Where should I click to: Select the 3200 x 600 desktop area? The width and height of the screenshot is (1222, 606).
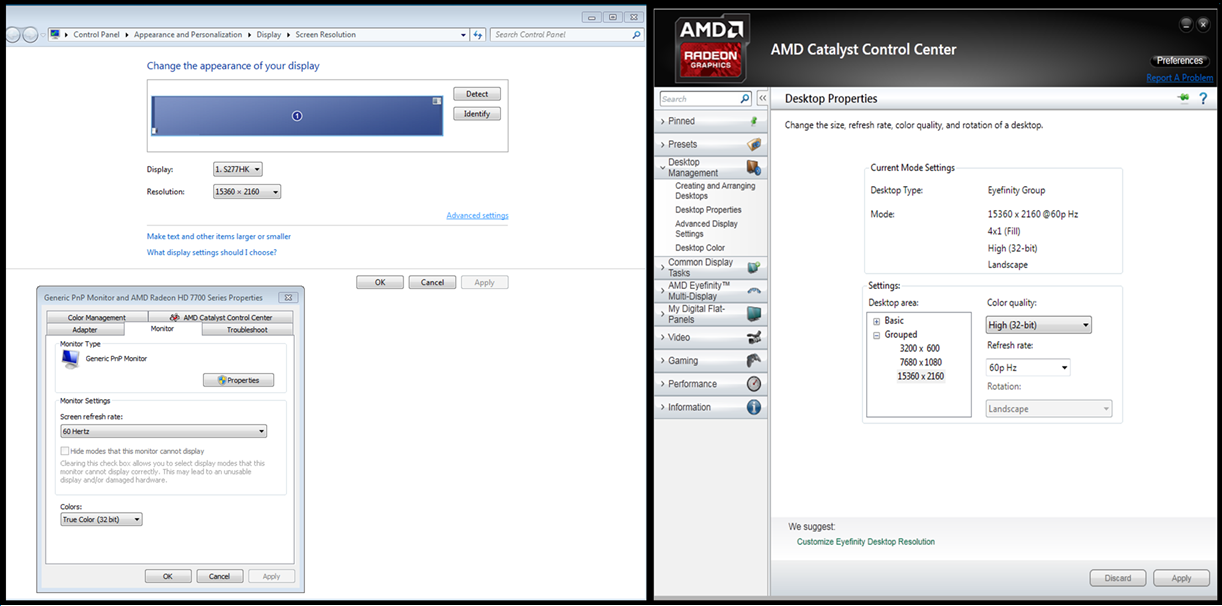tap(920, 348)
